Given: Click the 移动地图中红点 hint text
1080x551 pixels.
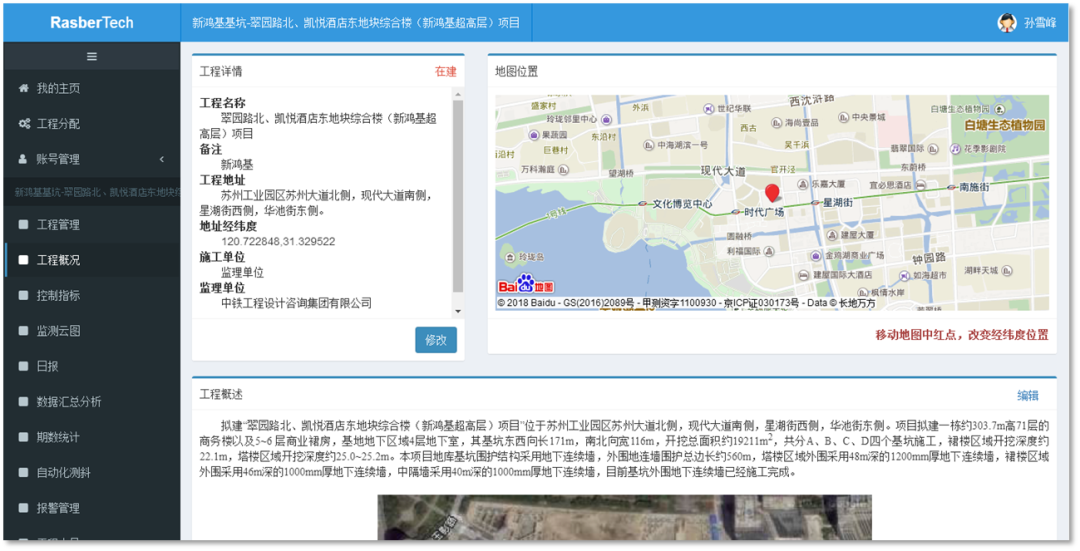Looking at the screenshot, I should click(x=962, y=335).
